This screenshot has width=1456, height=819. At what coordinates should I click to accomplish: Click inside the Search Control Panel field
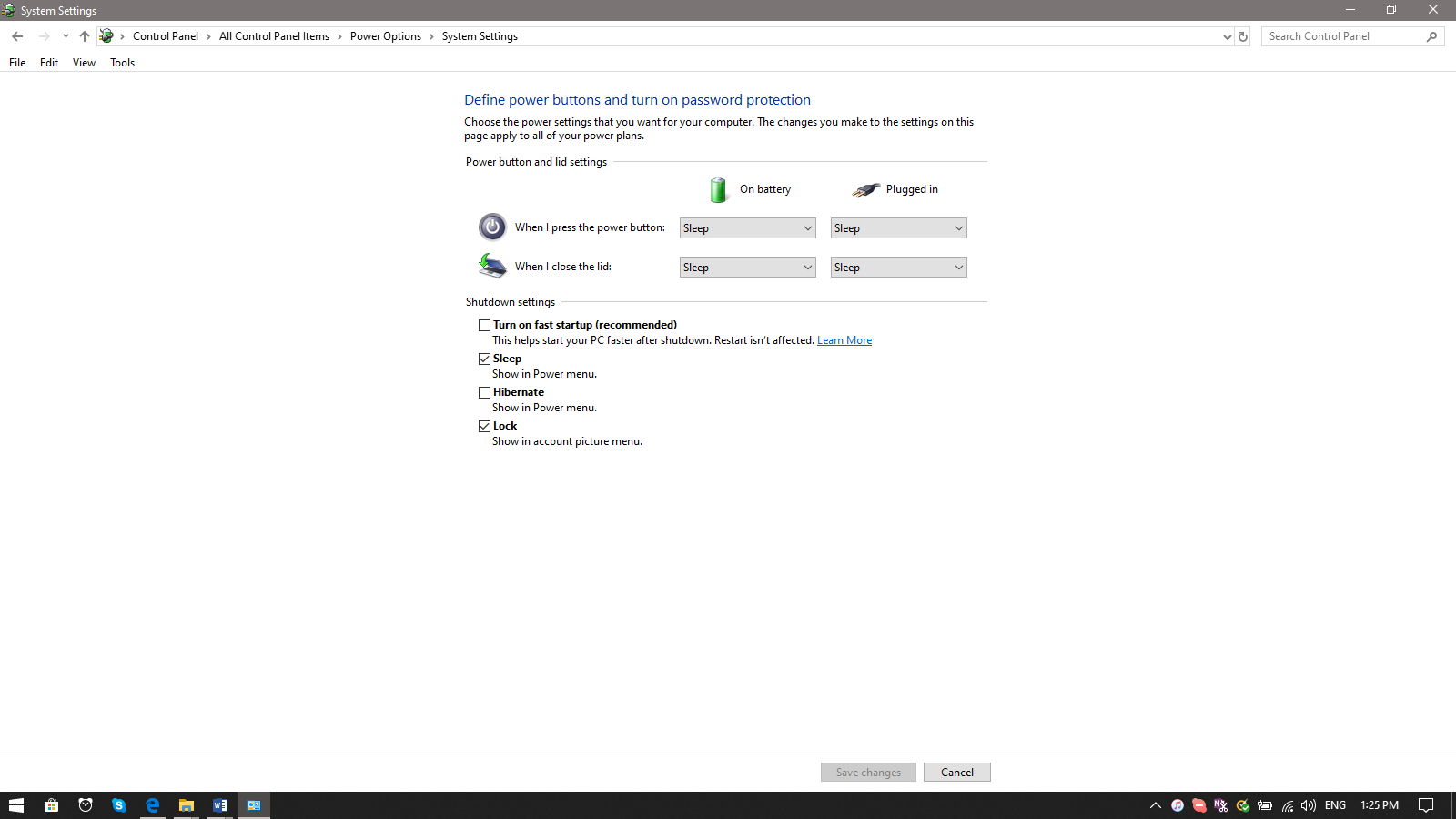(1345, 36)
